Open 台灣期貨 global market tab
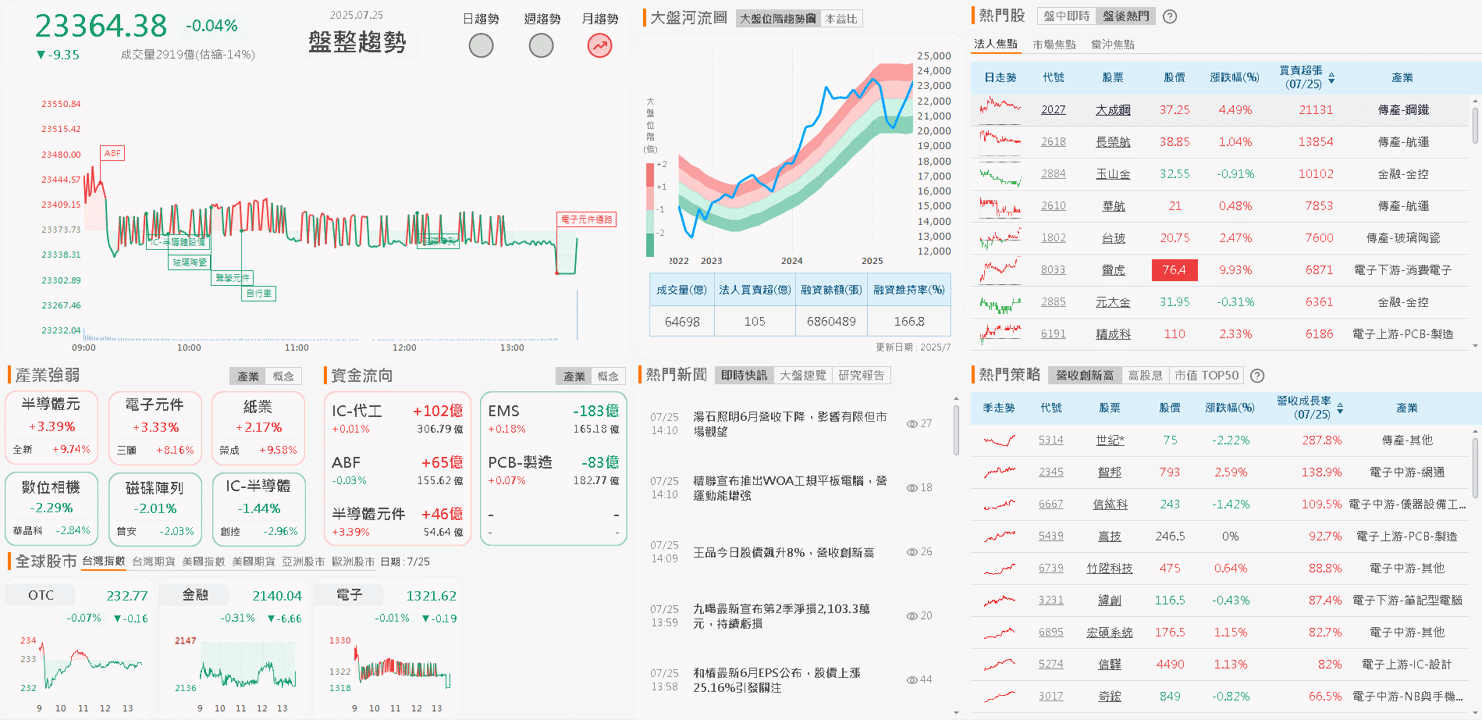 [153, 561]
